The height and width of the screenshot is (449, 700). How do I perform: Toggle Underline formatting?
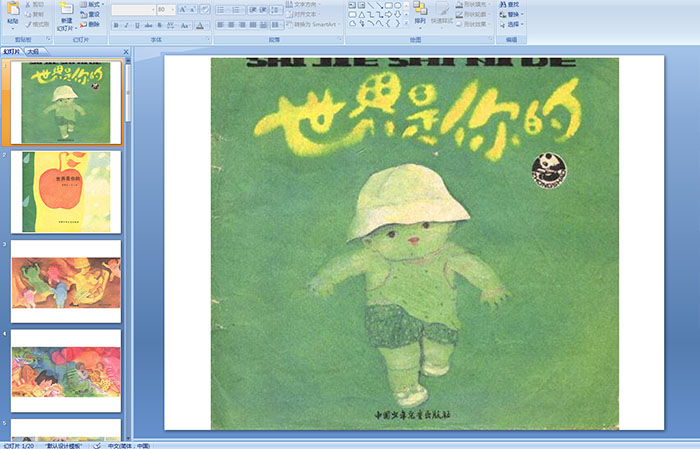[137, 25]
